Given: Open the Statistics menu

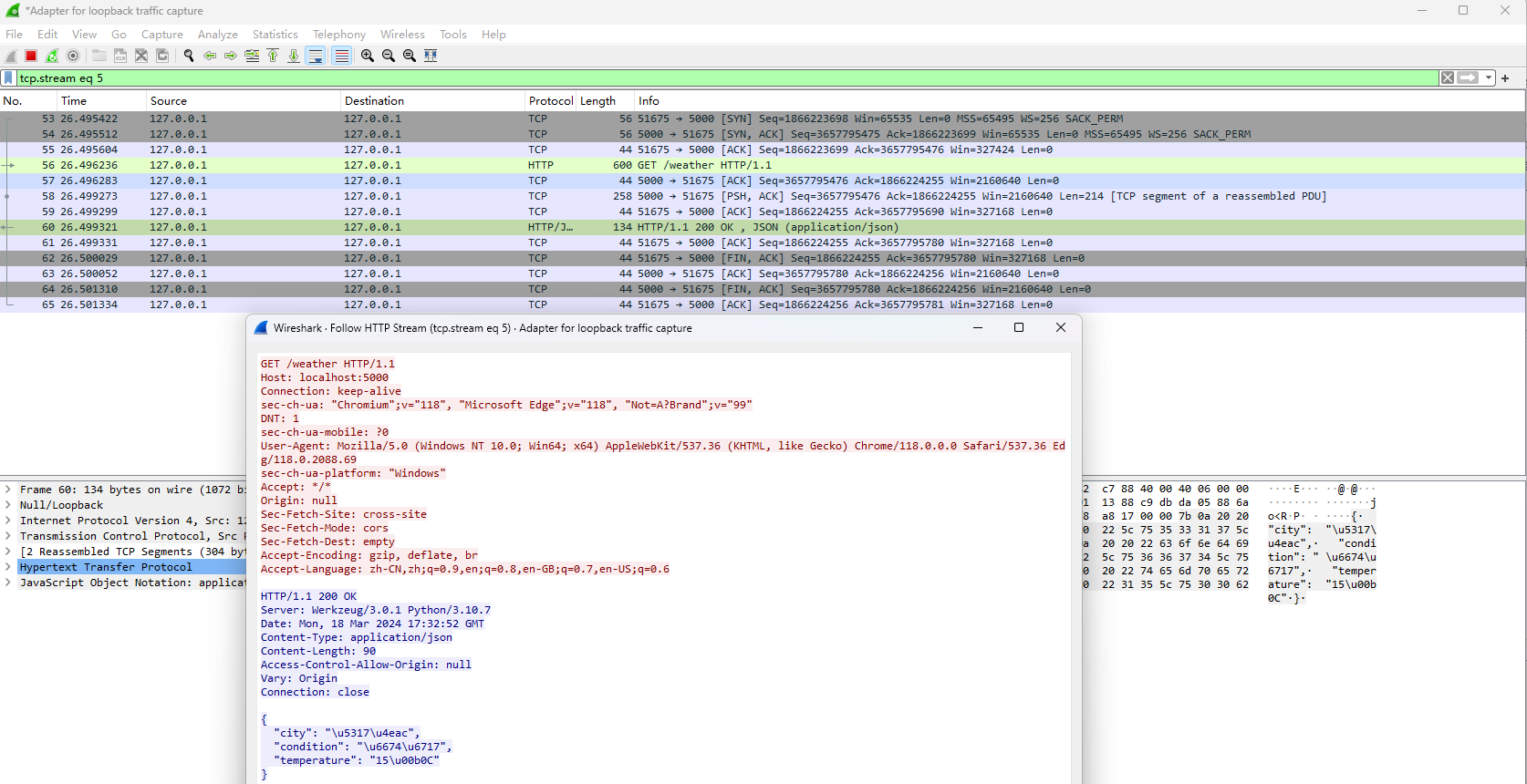Looking at the screenshot, I should tap(275, 35).
